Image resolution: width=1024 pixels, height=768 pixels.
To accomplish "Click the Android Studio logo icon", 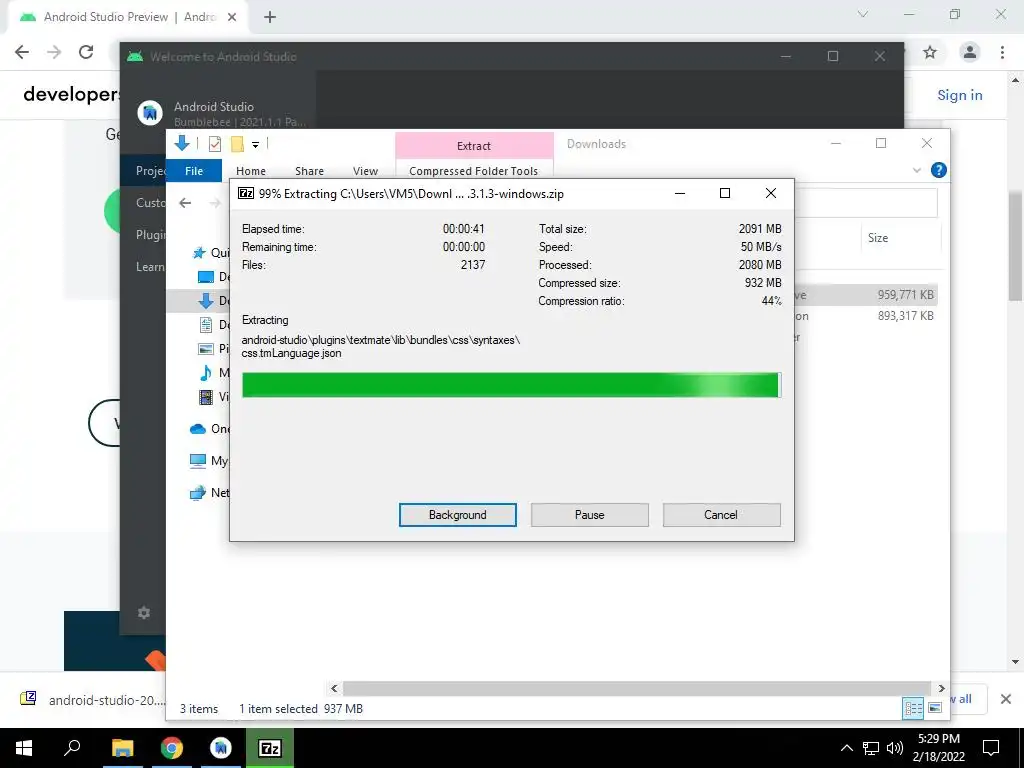I will point(150,113).
